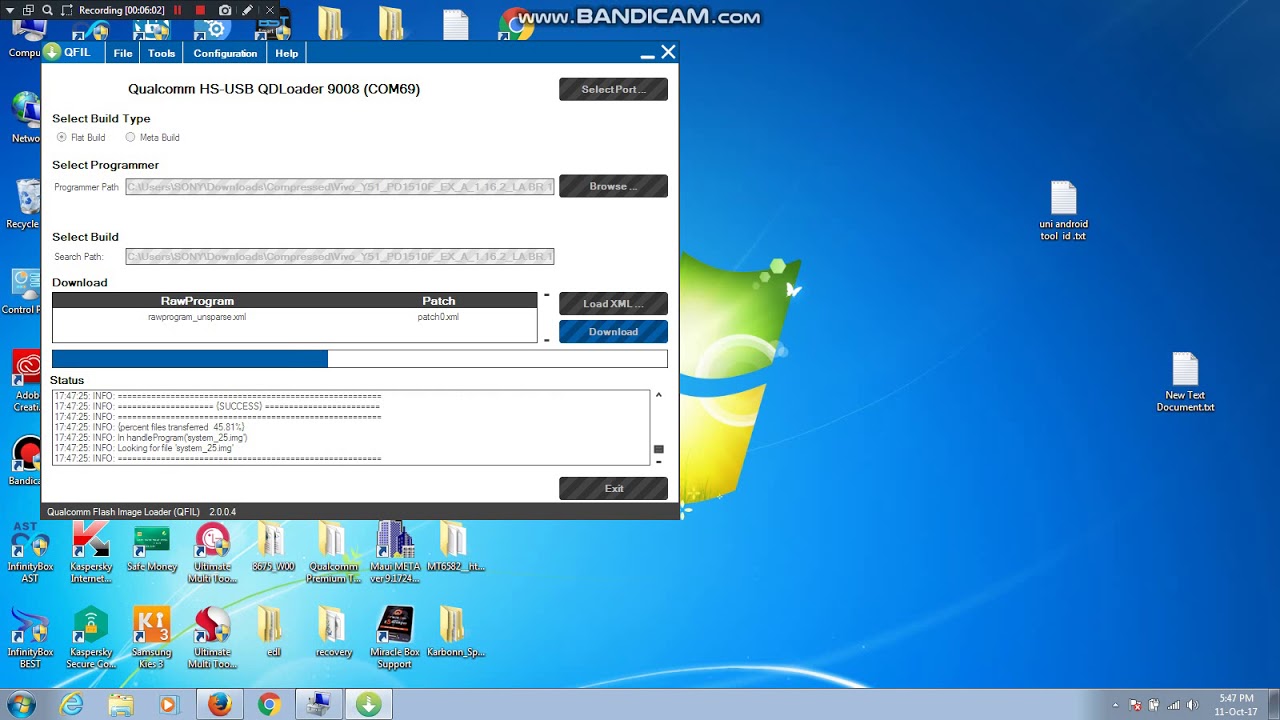This screenshot has height=720, width=1280.
Task: Open Qualcomm Premium Tool folder
Action: tap(333, 553)
